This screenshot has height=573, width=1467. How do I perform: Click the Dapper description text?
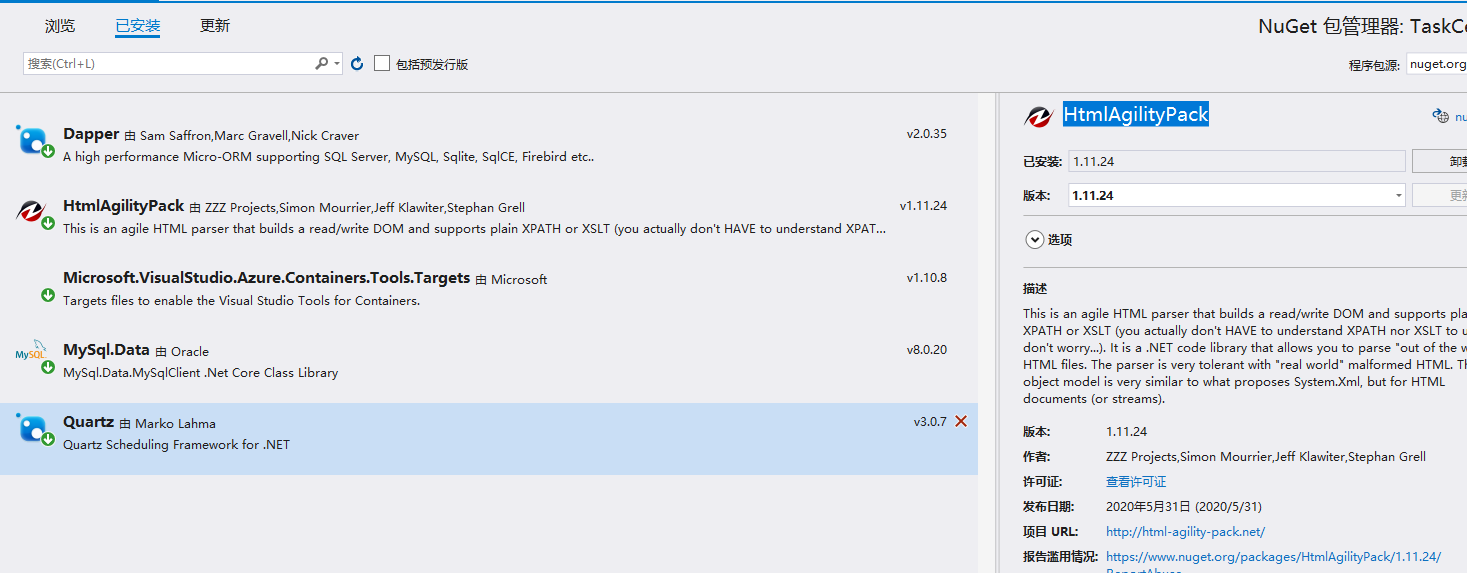(329, 157)
